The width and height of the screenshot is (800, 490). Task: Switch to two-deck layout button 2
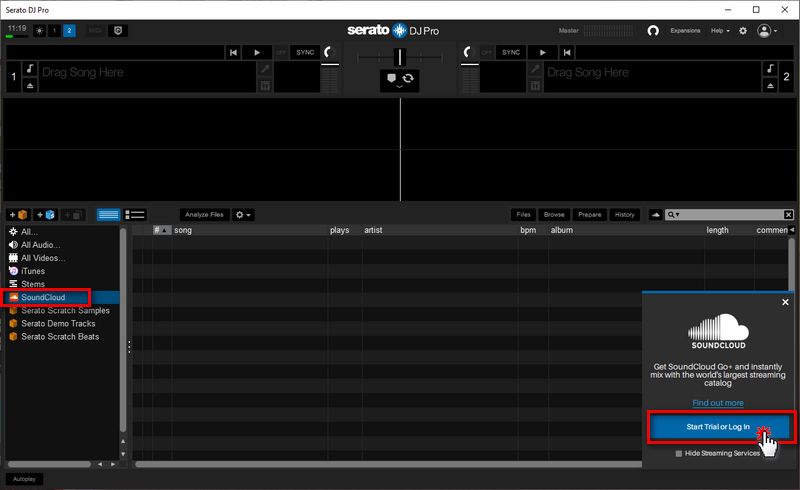coord(69,31)
